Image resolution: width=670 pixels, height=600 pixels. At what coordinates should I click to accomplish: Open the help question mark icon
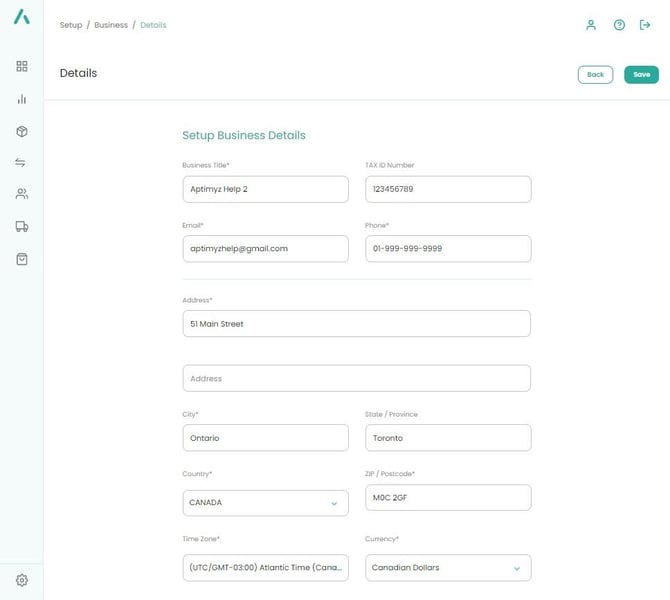coord(619,25)
